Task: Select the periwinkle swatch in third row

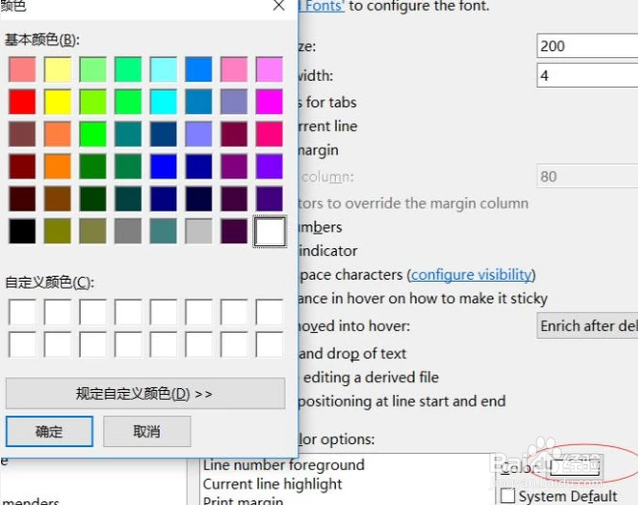Action: click(x=199, y=134)
